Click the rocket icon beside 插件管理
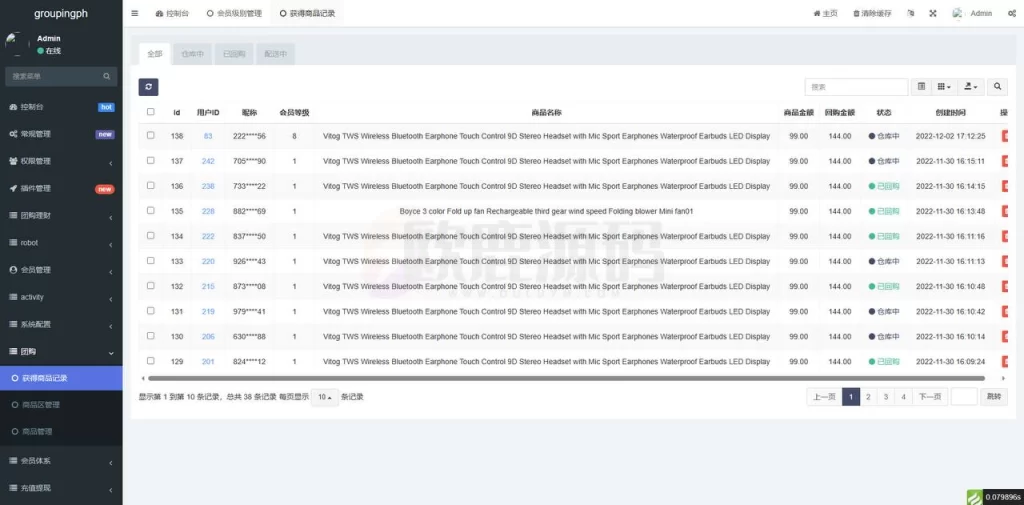The image size is (1024, 505). tap(13, 188)
